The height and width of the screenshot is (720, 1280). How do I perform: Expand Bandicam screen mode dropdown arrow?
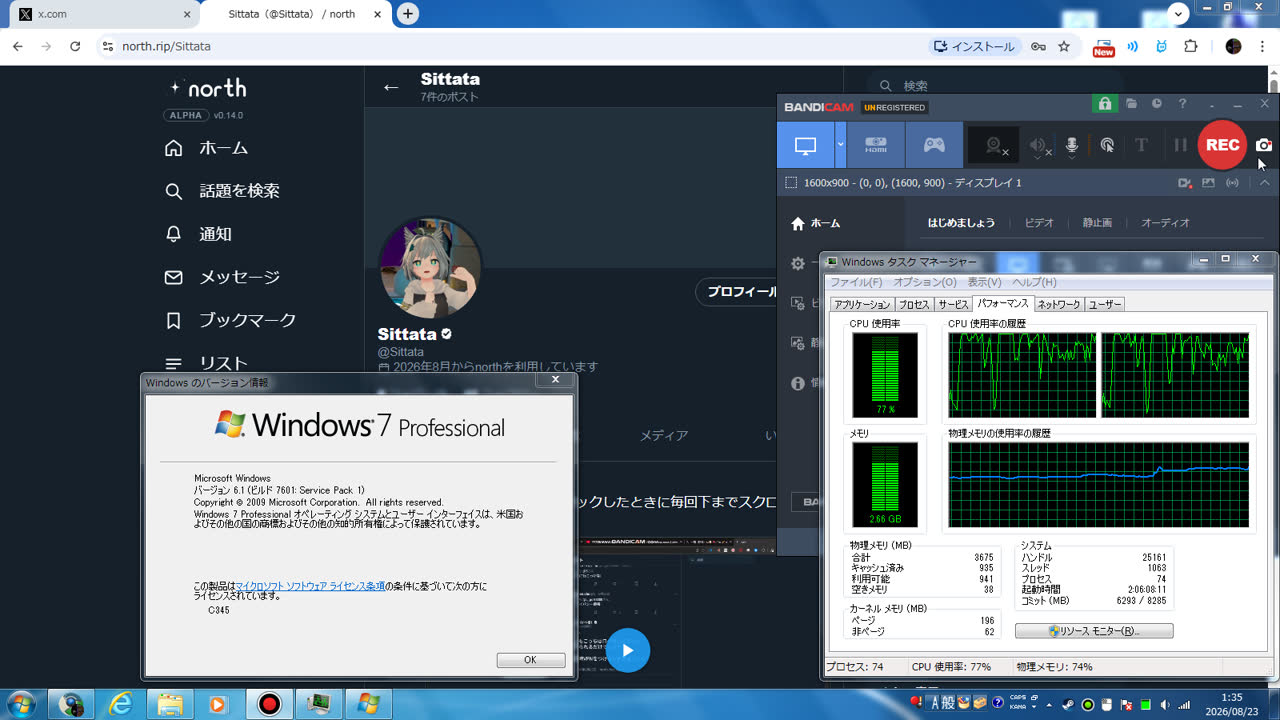[841, 145]
